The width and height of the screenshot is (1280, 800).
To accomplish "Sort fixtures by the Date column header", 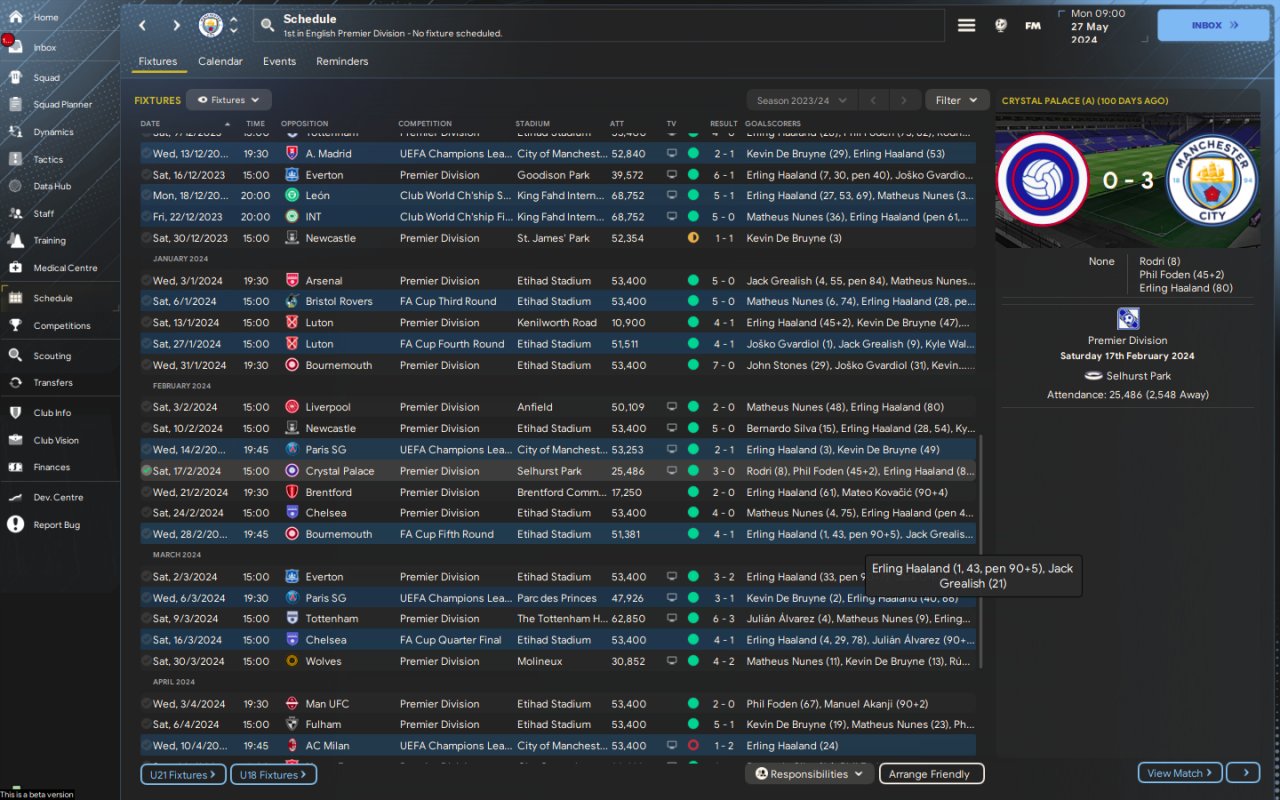I will click(150, 124).
